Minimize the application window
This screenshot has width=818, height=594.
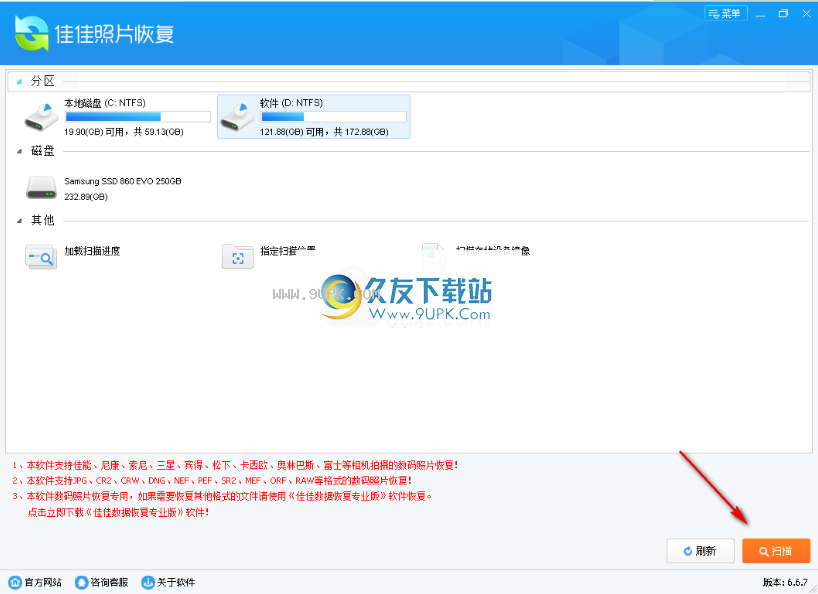tap(760, 14)
